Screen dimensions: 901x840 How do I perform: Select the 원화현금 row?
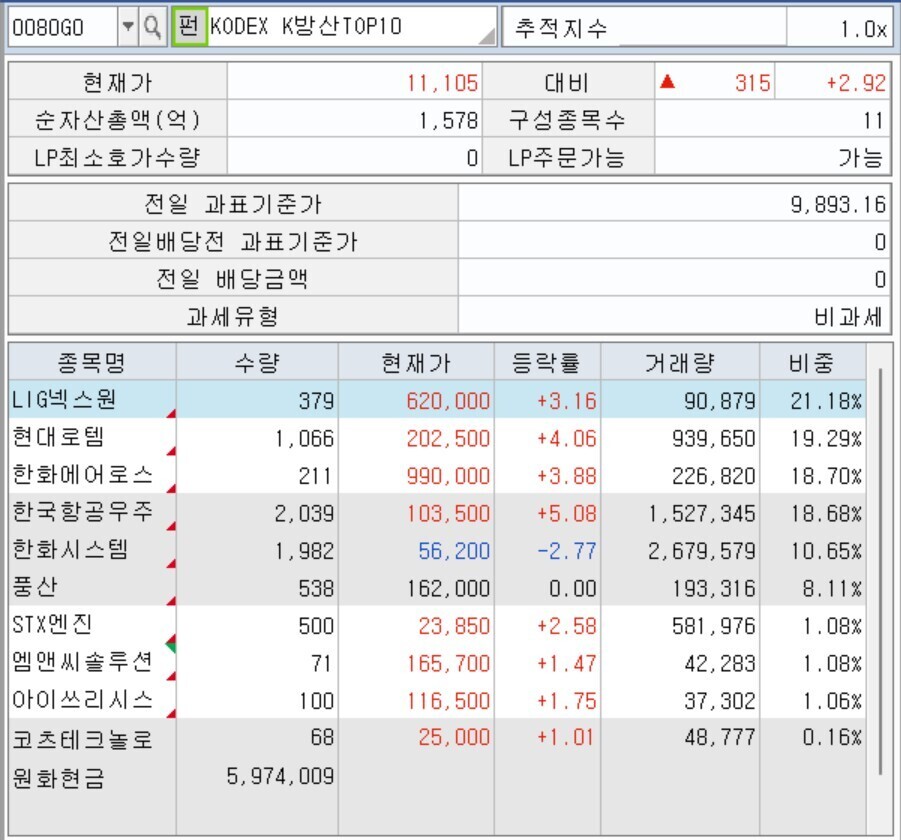[x=437, y=777]
